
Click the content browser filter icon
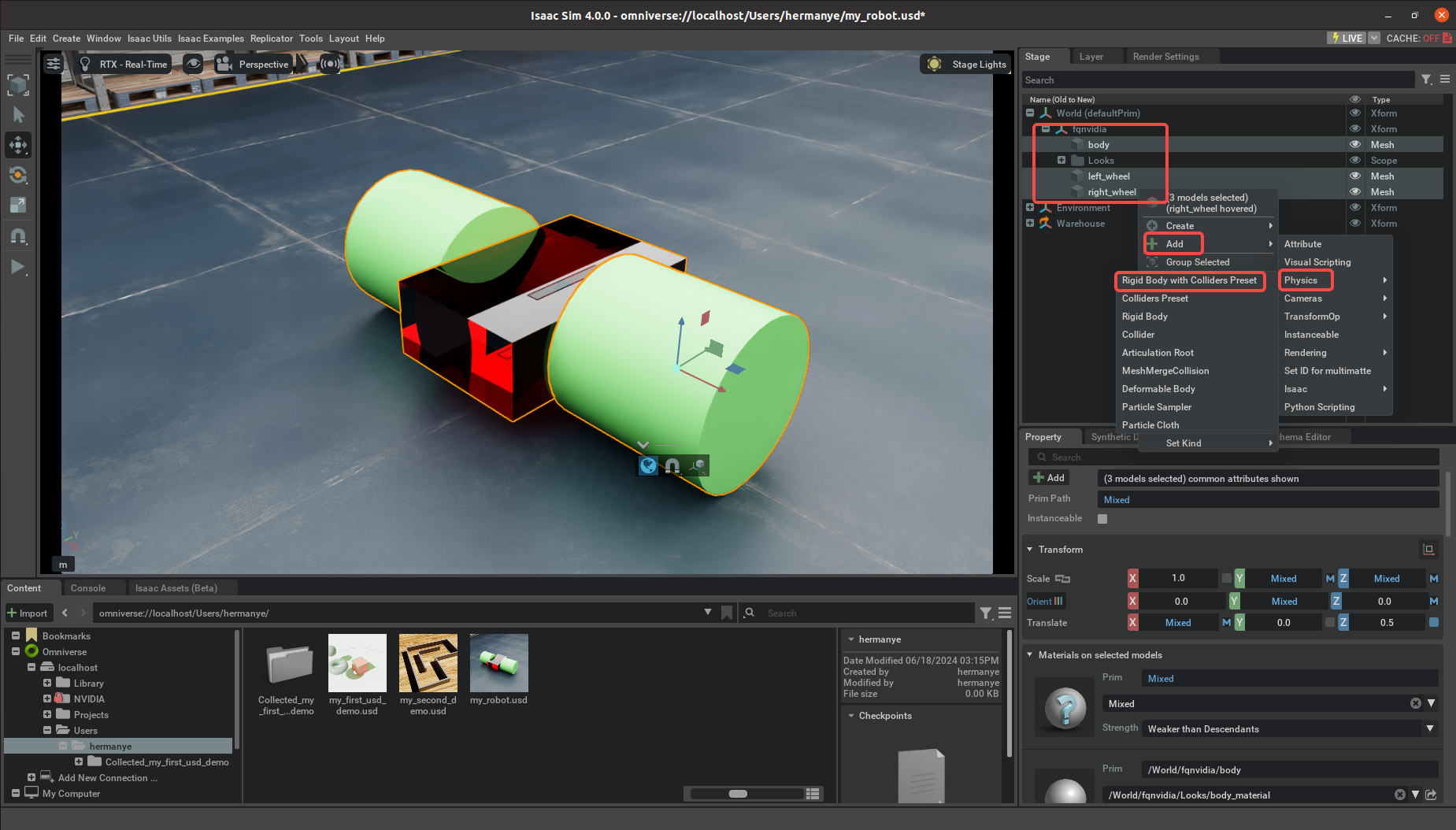click(985, 613)
